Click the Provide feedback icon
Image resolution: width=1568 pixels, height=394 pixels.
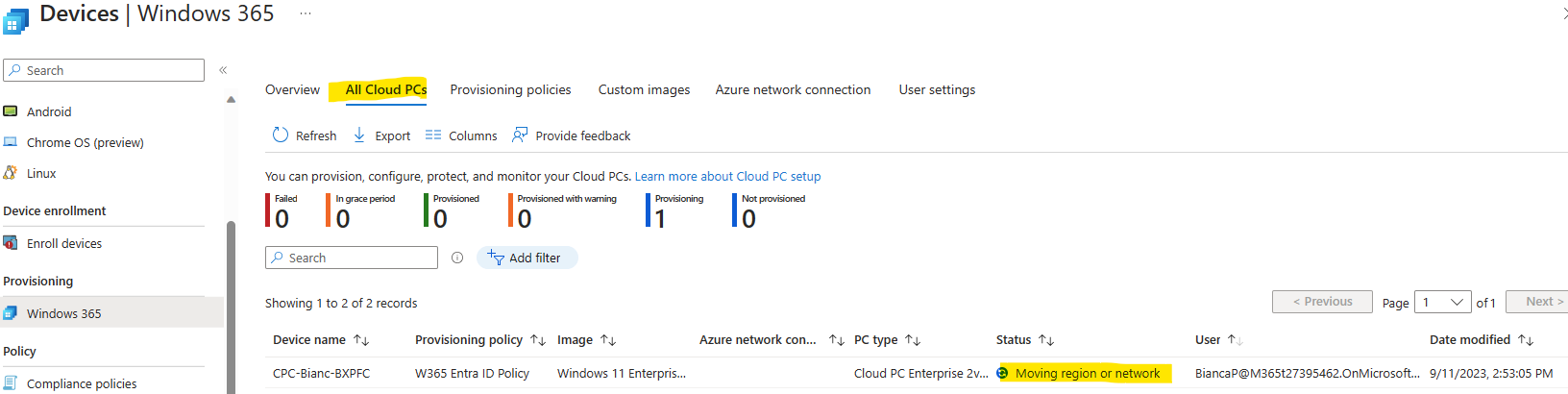click(x=520, y=135)
